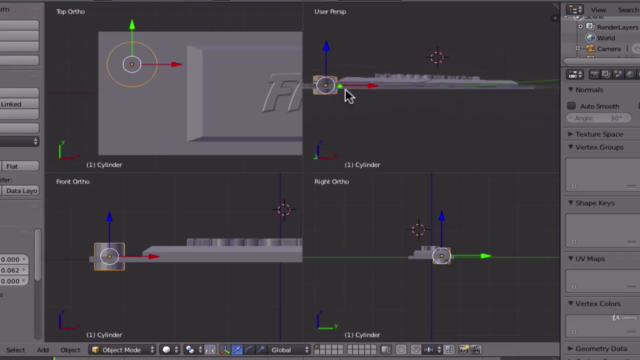The height and width of the screenshot is (360, 640).
Task: Click the Camera object icon in outliner
Action: (590, 49)
